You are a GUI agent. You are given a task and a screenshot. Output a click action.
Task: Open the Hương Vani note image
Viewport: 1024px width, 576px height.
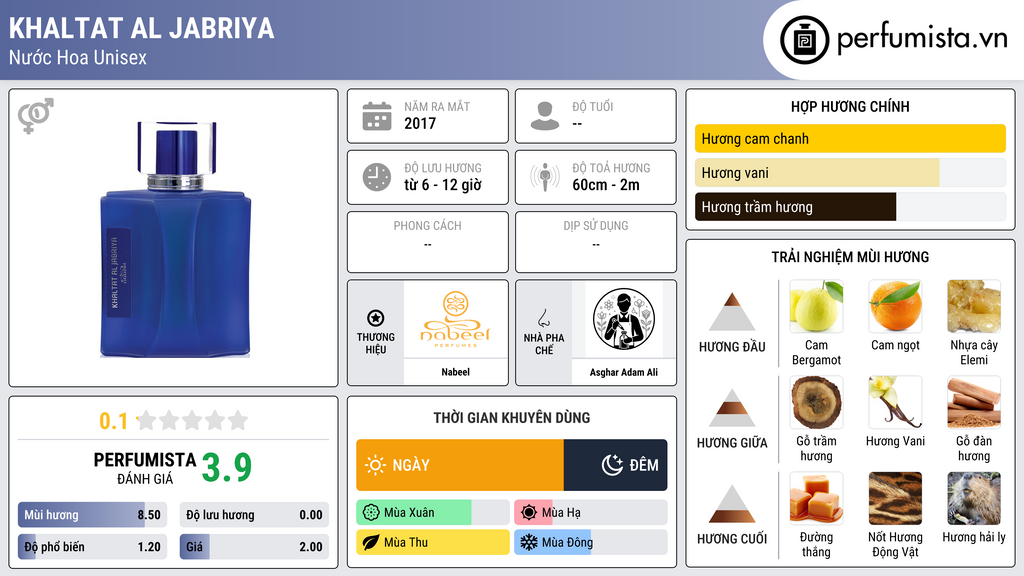[x=895, y=402]
